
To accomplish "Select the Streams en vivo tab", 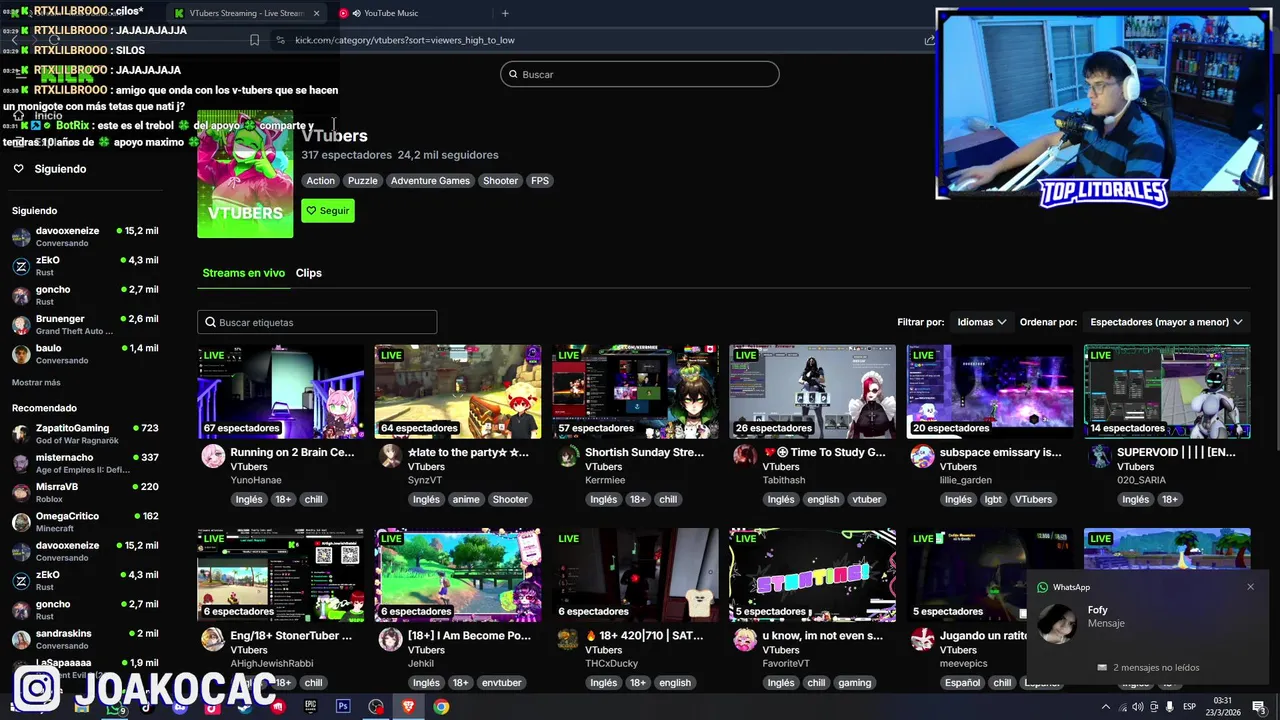I will (243, 273).
